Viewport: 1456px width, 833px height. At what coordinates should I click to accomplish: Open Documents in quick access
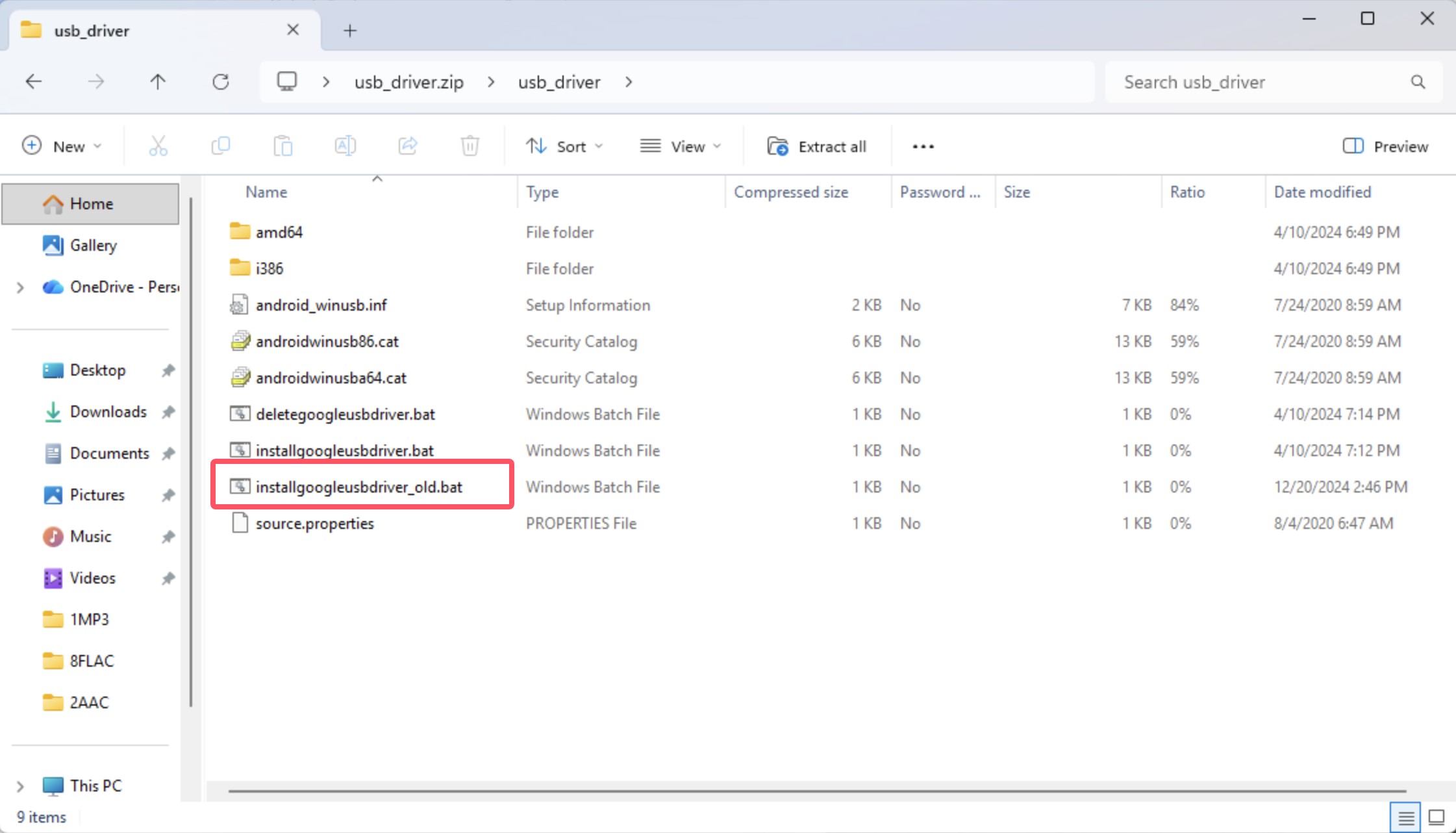click(90, 454)
